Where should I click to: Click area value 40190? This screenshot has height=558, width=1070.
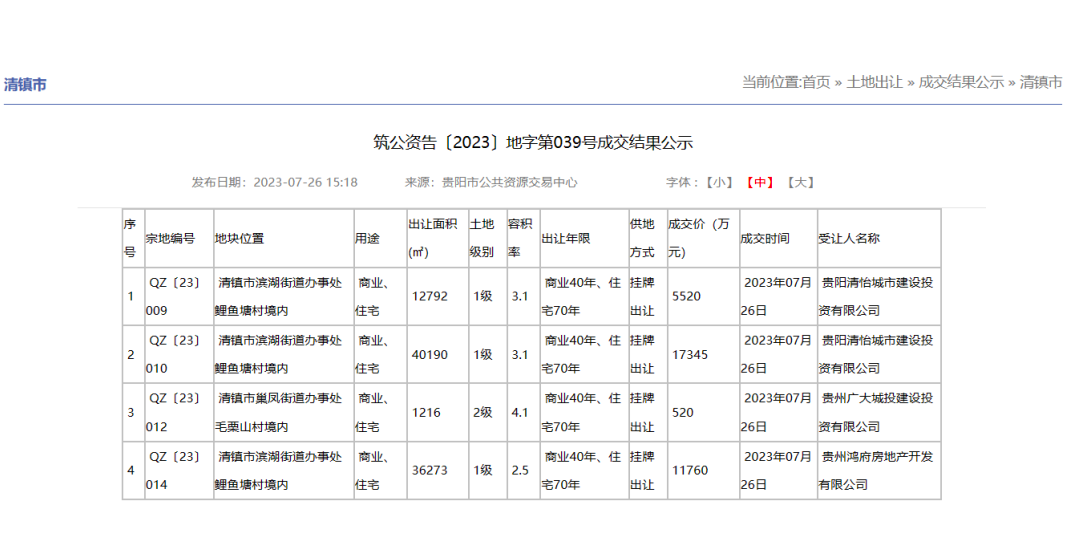pos(430,355)
